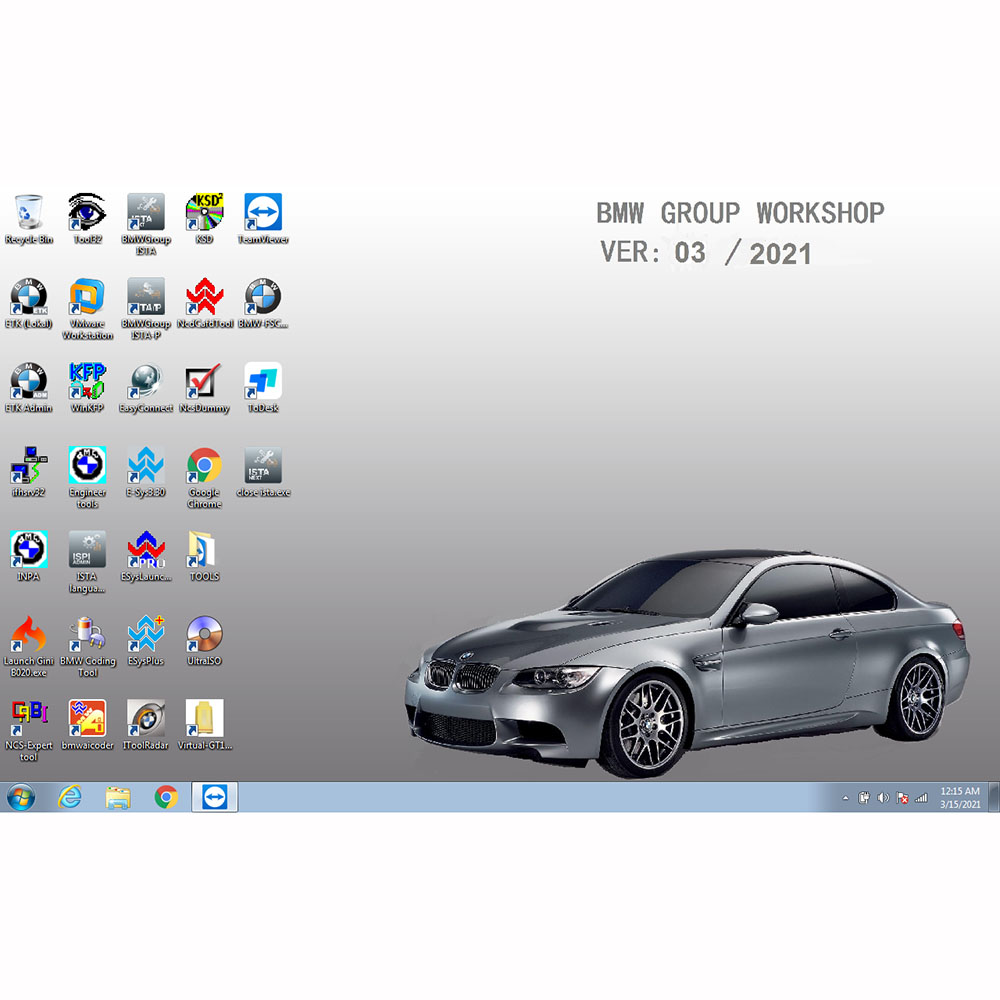The width and height of the screenshot is (1000, 1000).
Task: Launch the ESysPlus shortcut
Action: [146, 640]
